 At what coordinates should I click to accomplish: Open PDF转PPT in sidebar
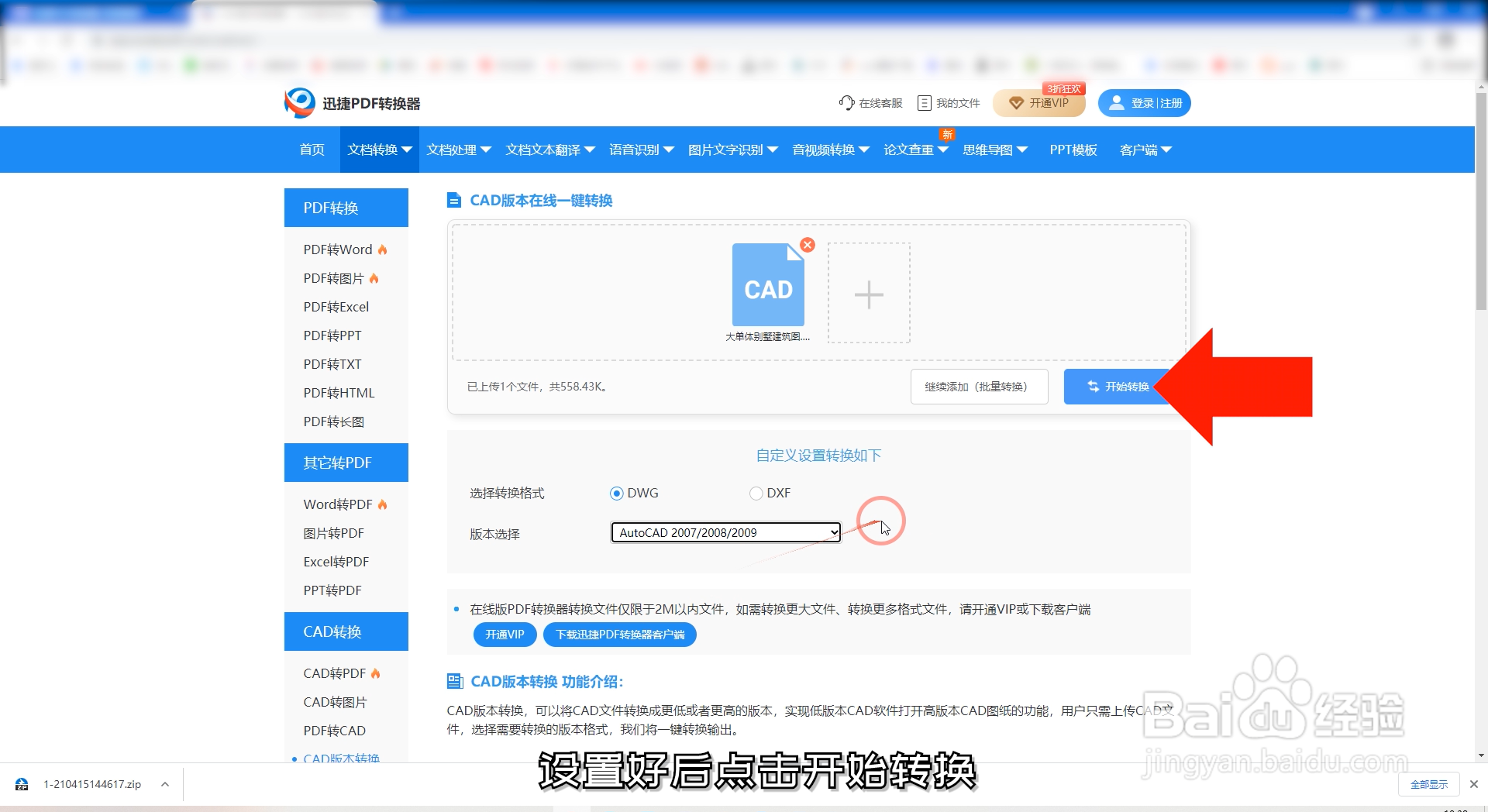(332, 335)
